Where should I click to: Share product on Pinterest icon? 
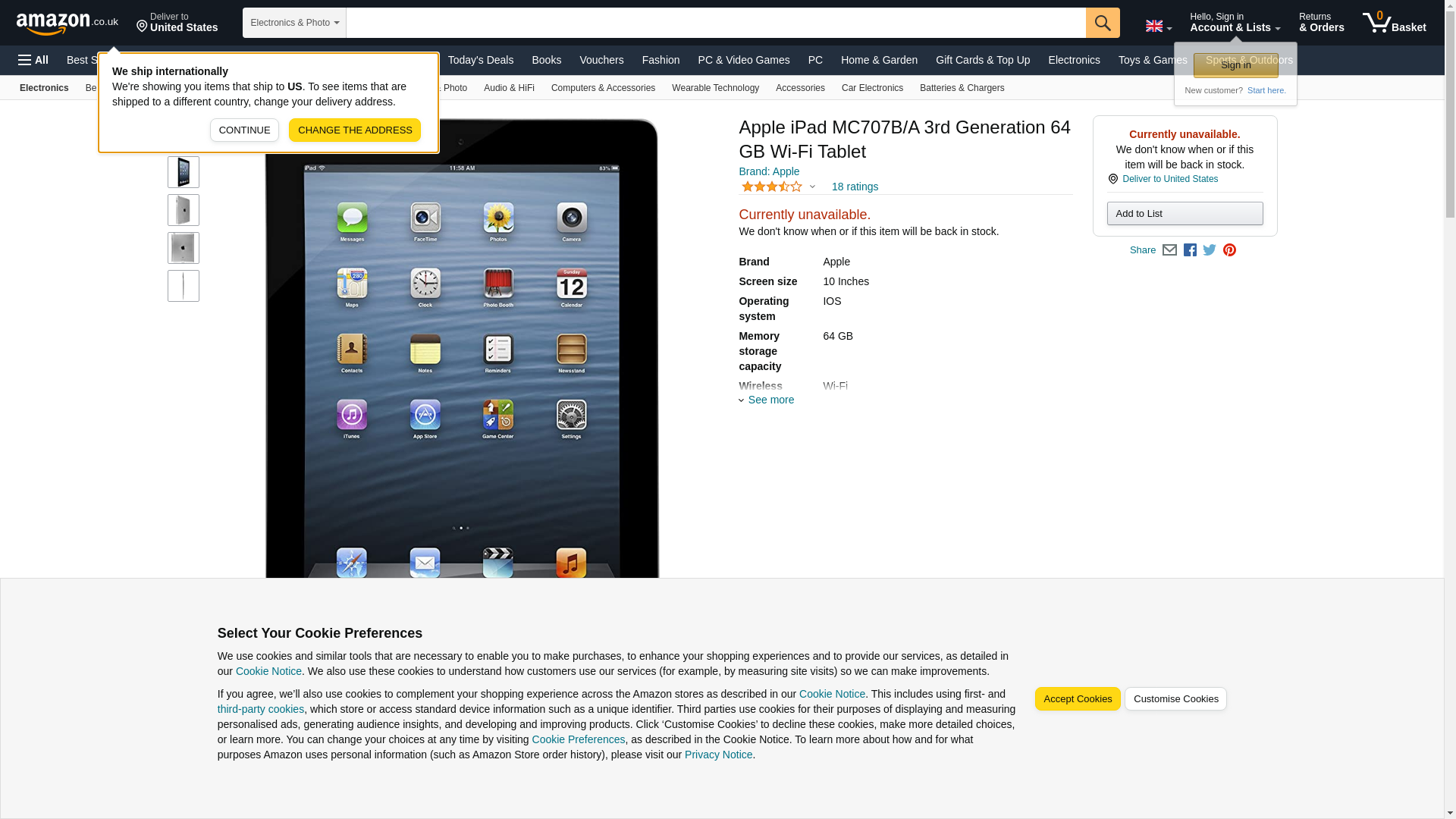click(1229, 250)
